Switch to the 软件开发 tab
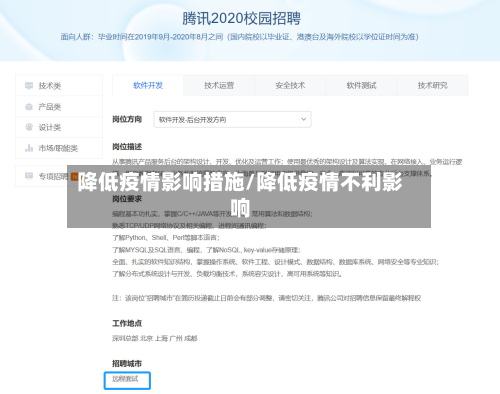The height and width of the screenshot is (394, 500). pyautogui.click(x=148, y=85)
